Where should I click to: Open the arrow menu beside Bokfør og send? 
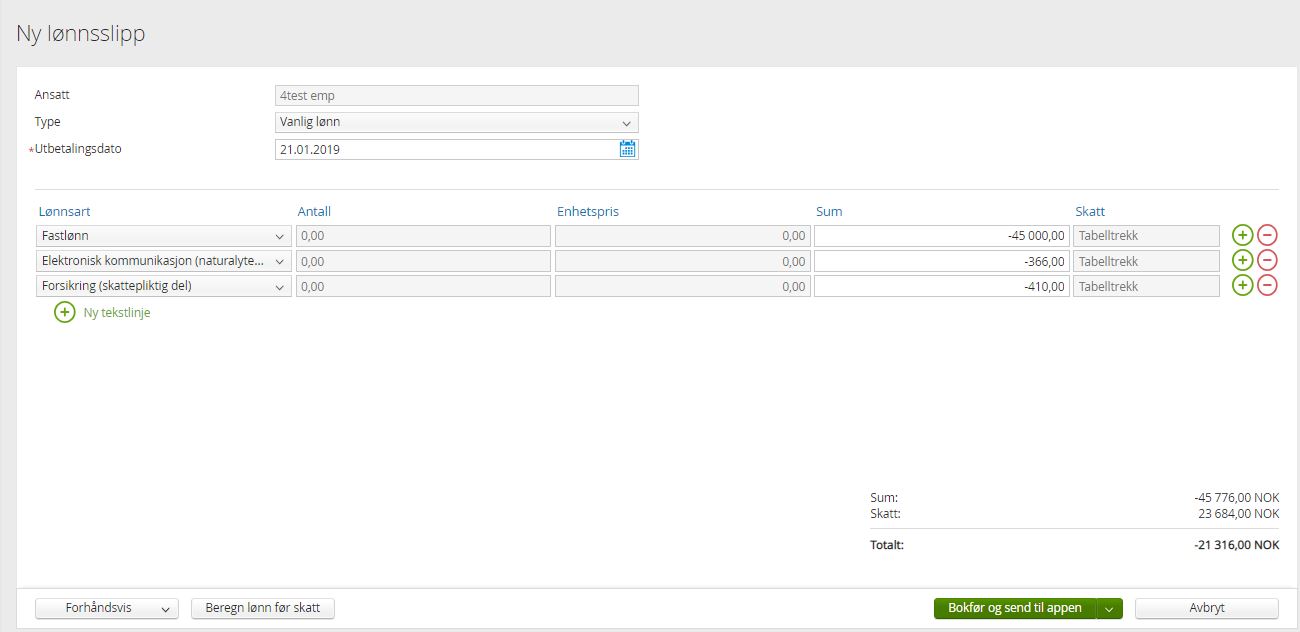(x=1110, y=608)
